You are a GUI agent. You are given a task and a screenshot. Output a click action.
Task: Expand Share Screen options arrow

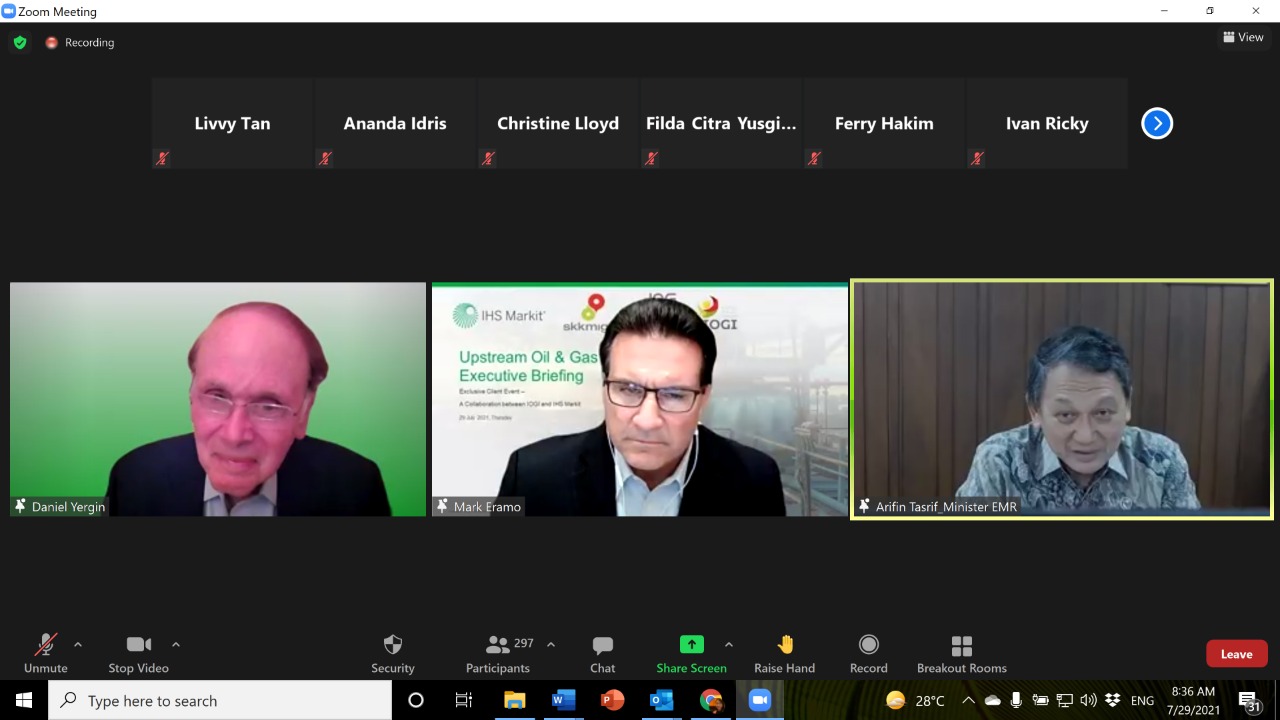tap(729, 644)
